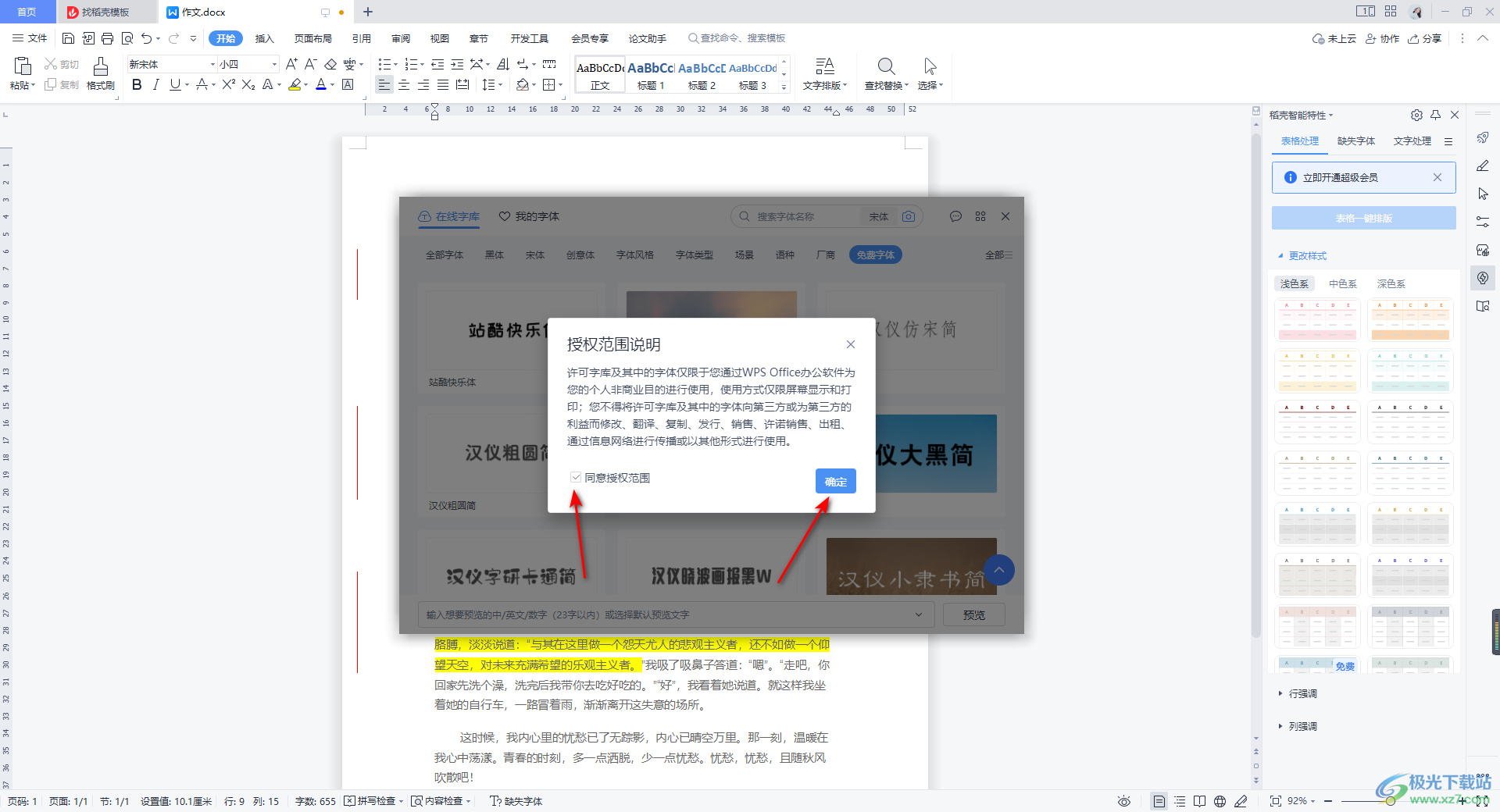The height and width of the screenshot is (812, 1500).
Task: Open Find and Replace tool
Action: tap(886, 73)
